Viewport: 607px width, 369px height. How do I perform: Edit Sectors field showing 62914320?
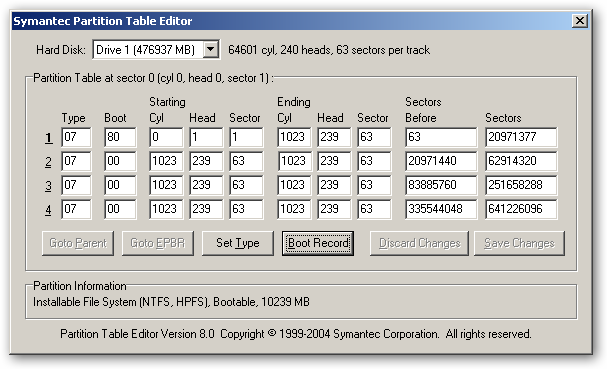click(521, 161)
